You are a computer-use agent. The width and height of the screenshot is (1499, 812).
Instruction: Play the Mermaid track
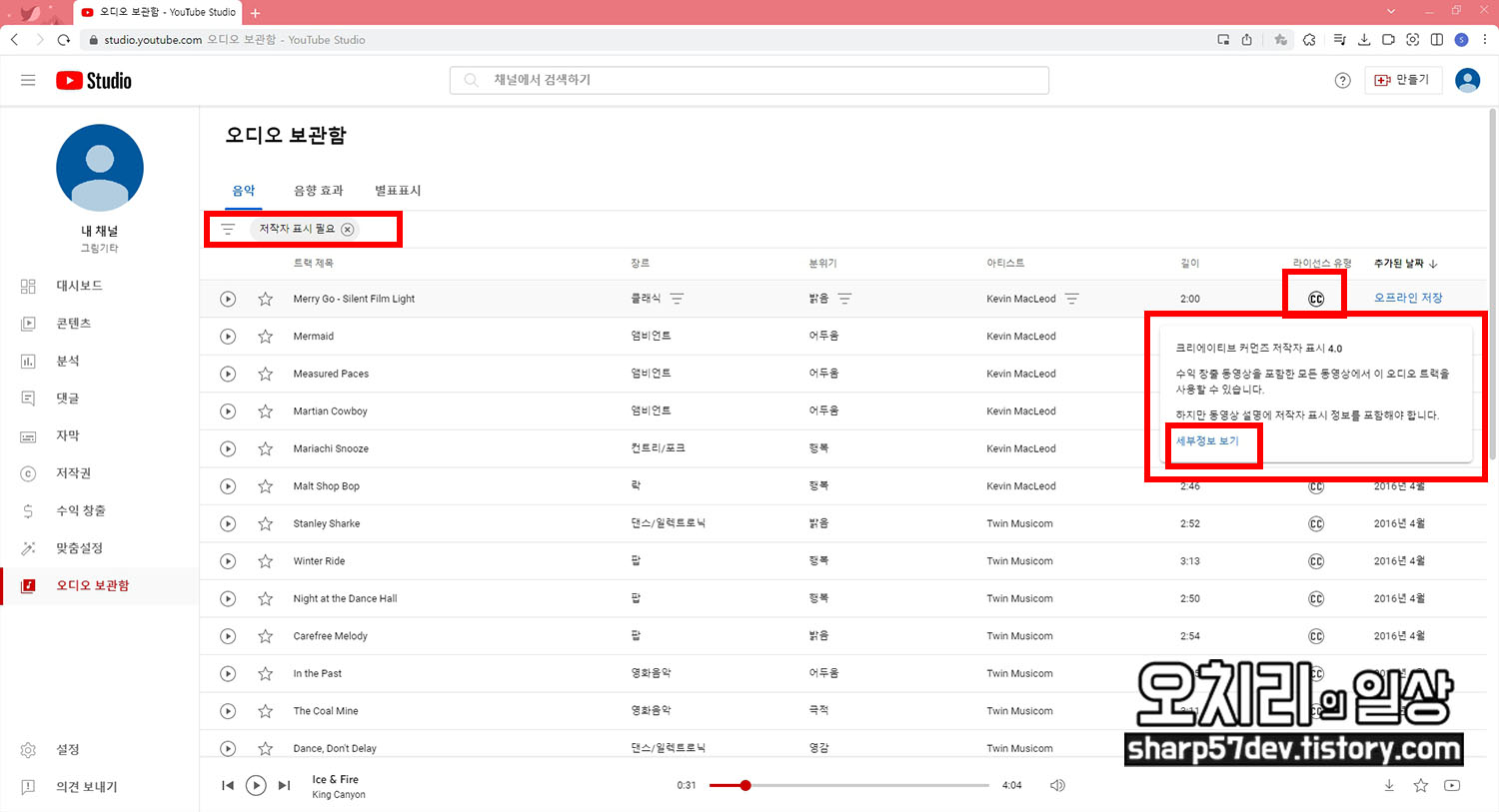(x=228, y=337)
